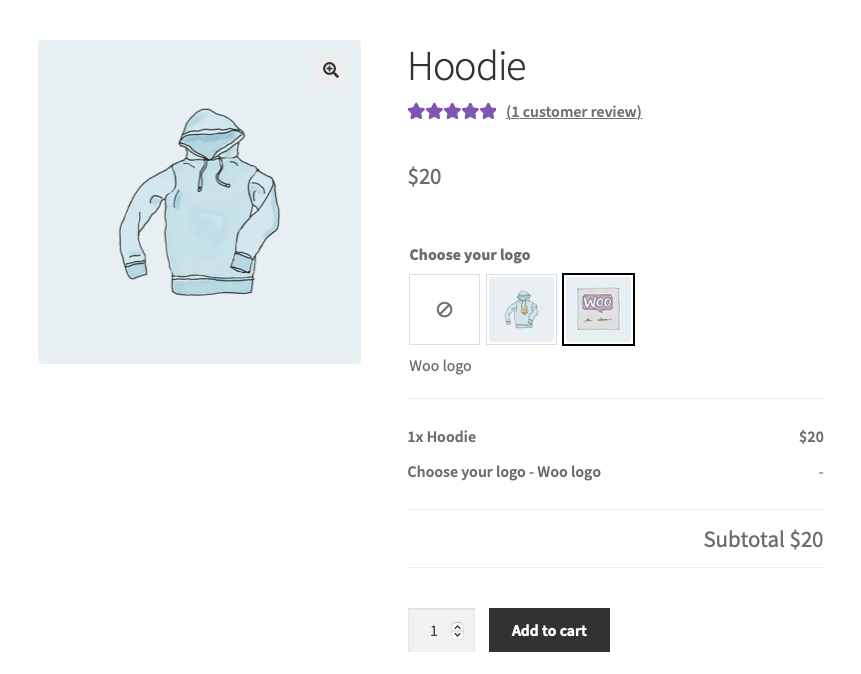Click the five-star rating icons
This screenshot has height=674, width=861.
pyautogui.click(x=452, y=112)
